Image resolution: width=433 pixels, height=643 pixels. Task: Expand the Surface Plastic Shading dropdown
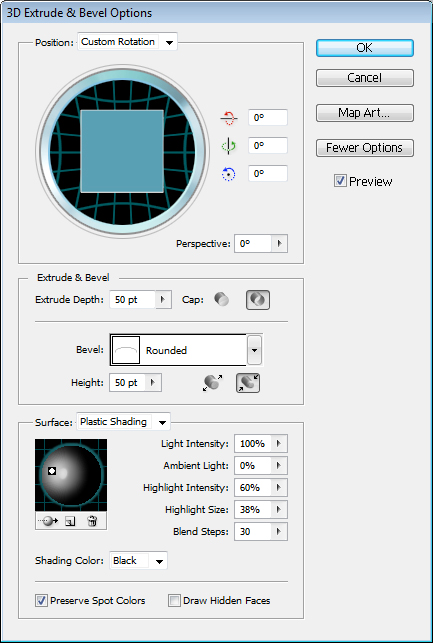click(x=123, y=422)
